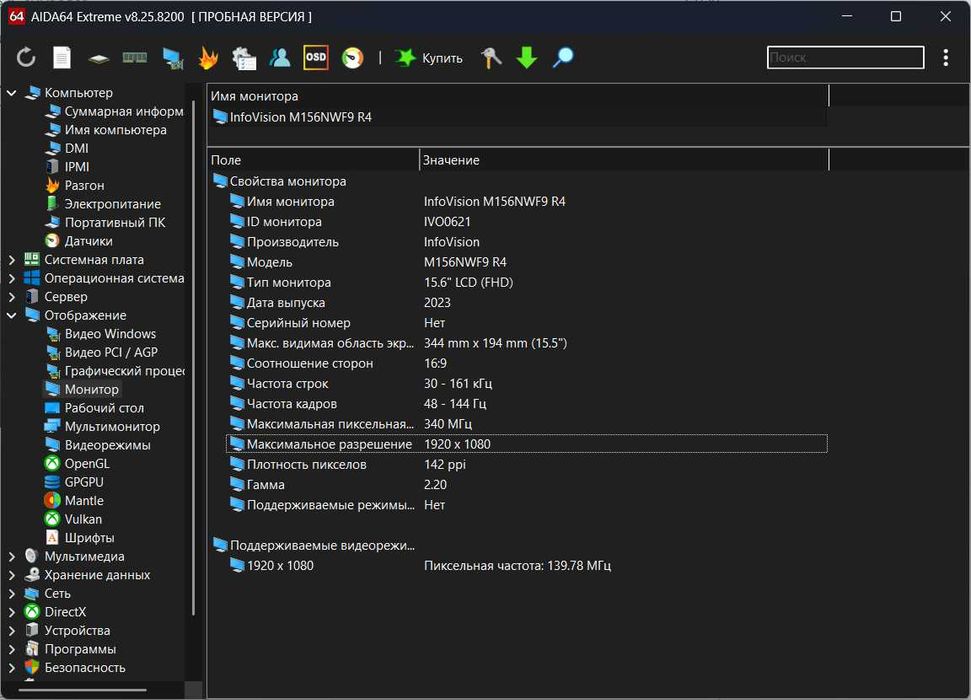Open the SensorPanel gauge icon
The width and height of the screenshot is (971, 700).
(352, 58)
